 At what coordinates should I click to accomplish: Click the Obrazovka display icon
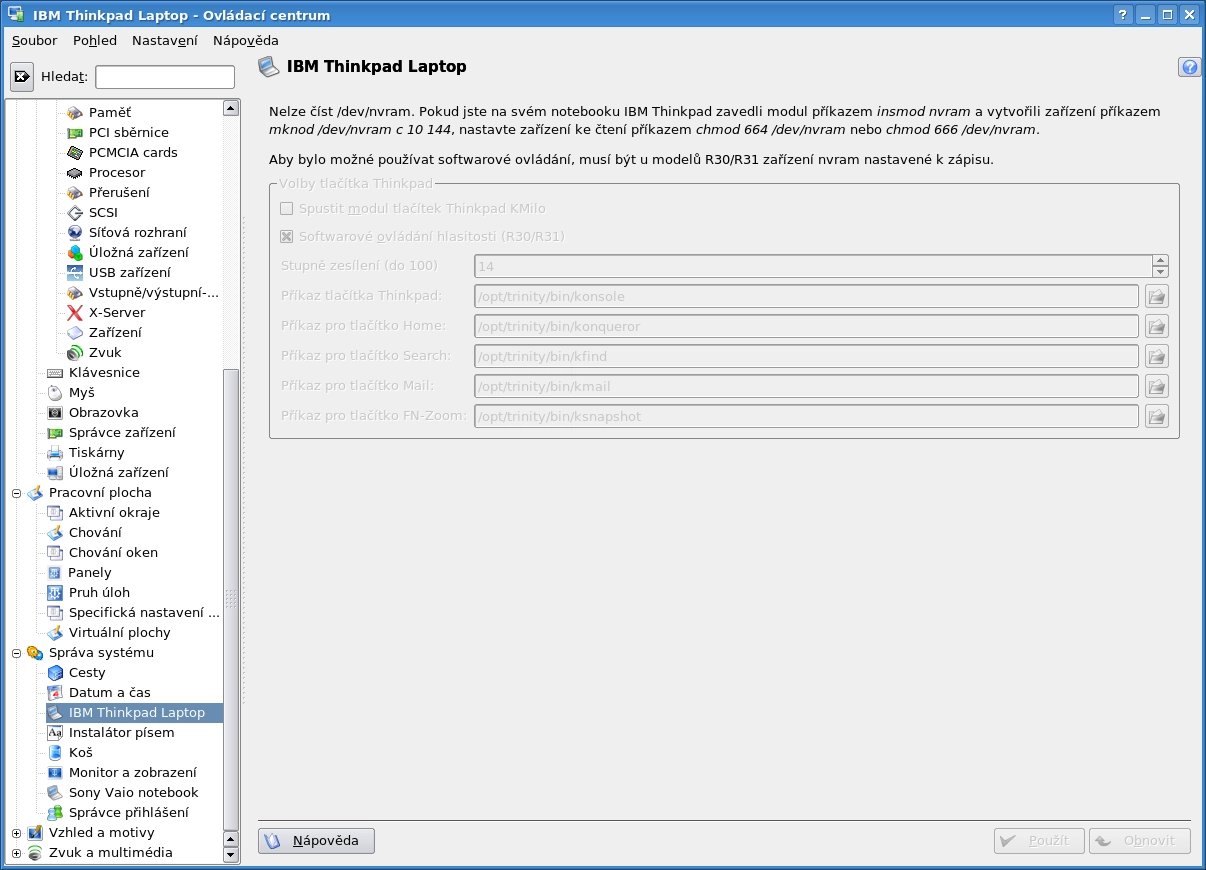pos(55,413)
